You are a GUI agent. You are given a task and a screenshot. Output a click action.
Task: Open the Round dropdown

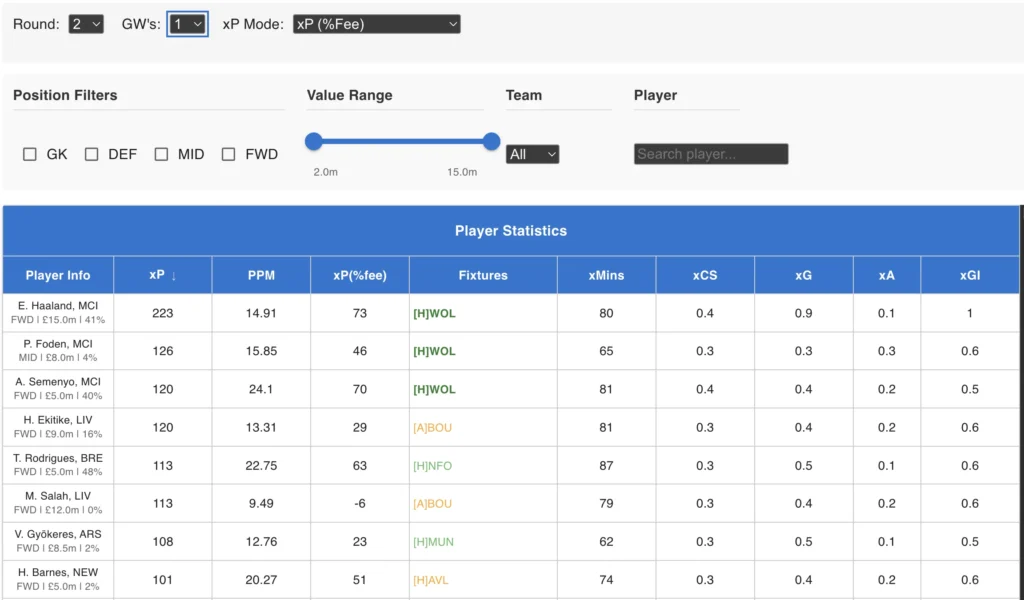[86, 24]
